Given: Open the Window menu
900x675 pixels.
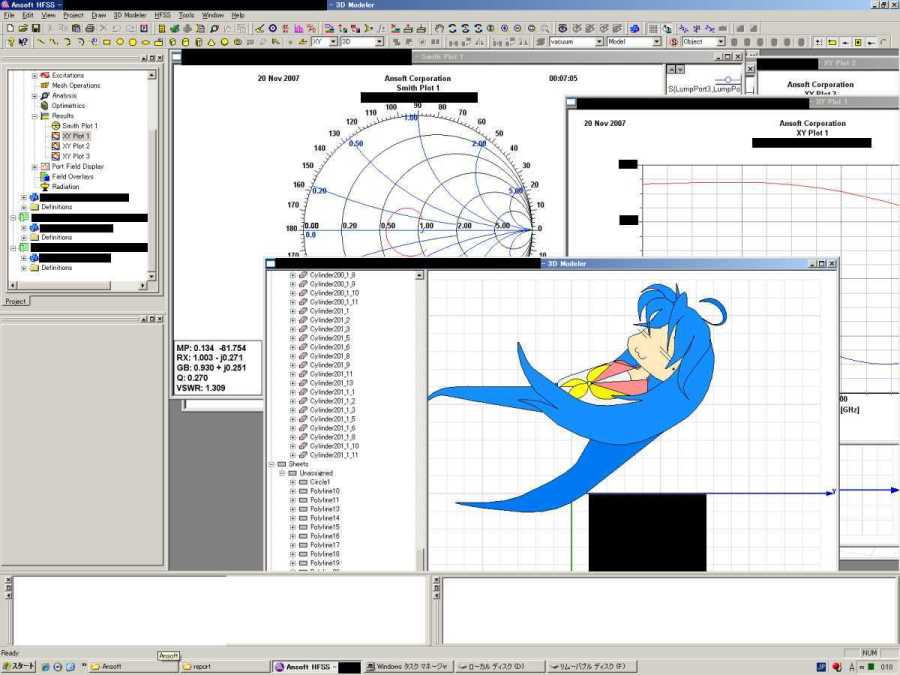Looking at the screenshot, I should point(212,15).
